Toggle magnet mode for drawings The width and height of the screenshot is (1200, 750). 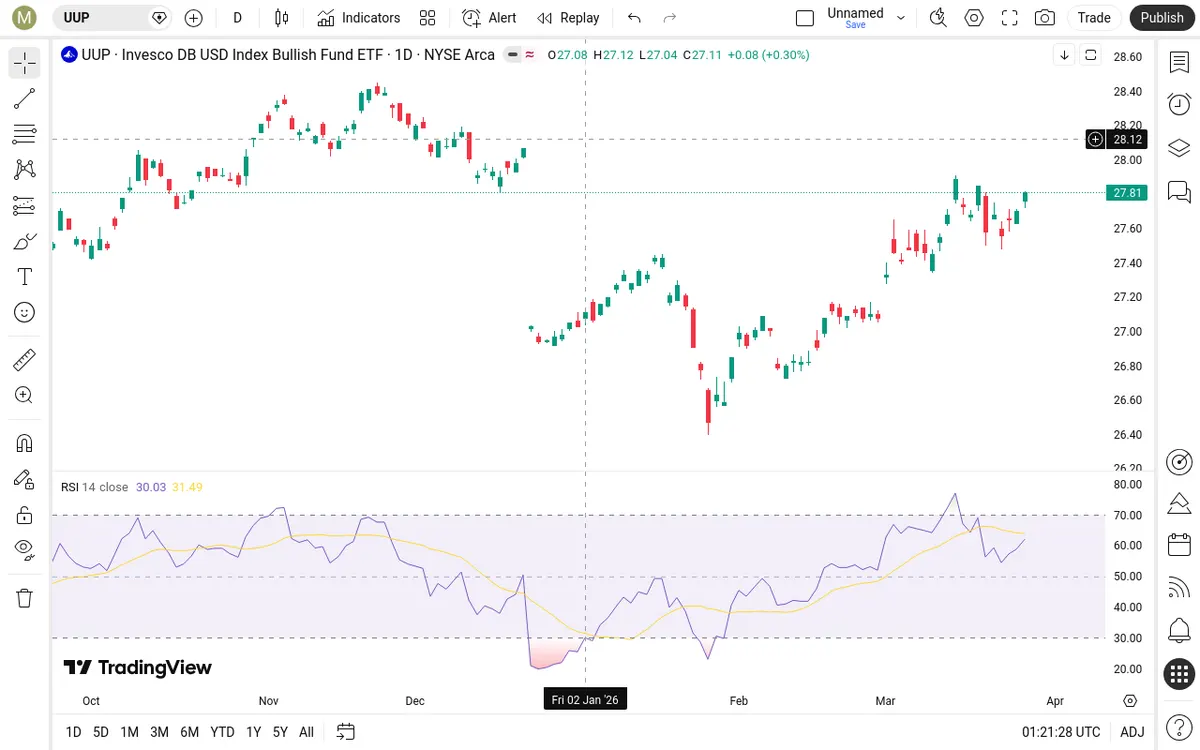click(x=25, y=443)
